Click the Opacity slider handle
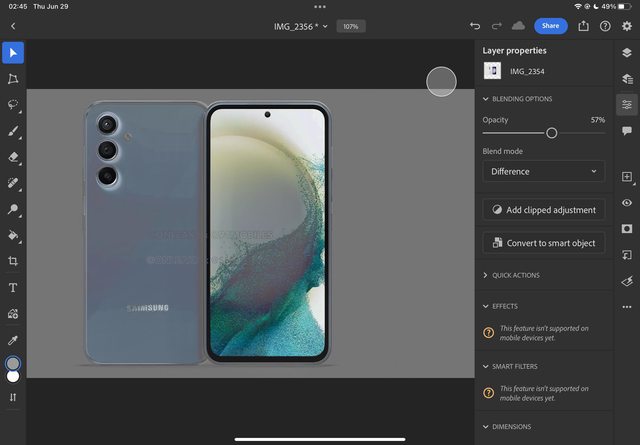The height and width of the screenshot is (445, 640). pos(551,133)
